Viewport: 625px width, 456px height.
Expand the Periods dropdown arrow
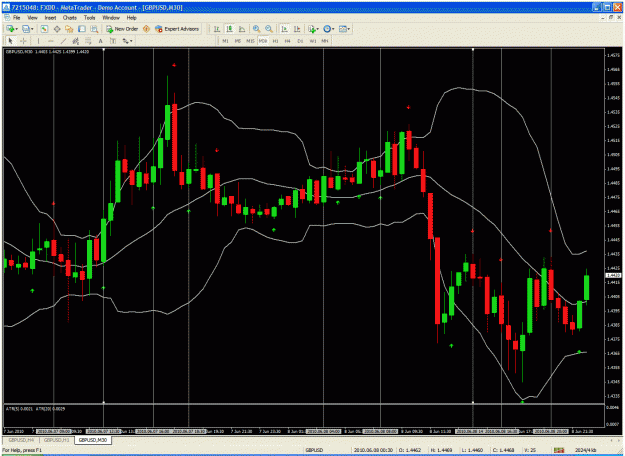[333, 29]
